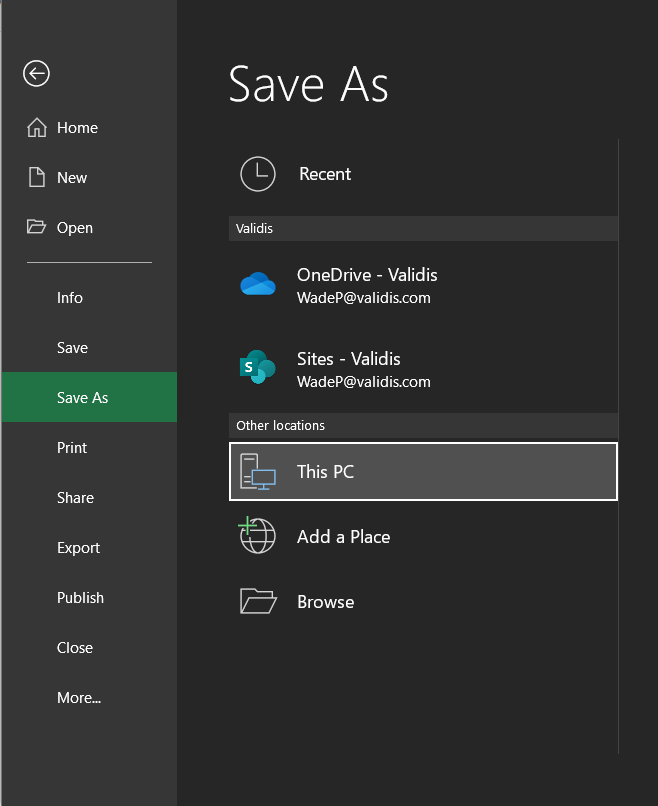Click the back arrow to exit backstage view
This screenshot has height=806, width=658.
[x=36, y=74]
